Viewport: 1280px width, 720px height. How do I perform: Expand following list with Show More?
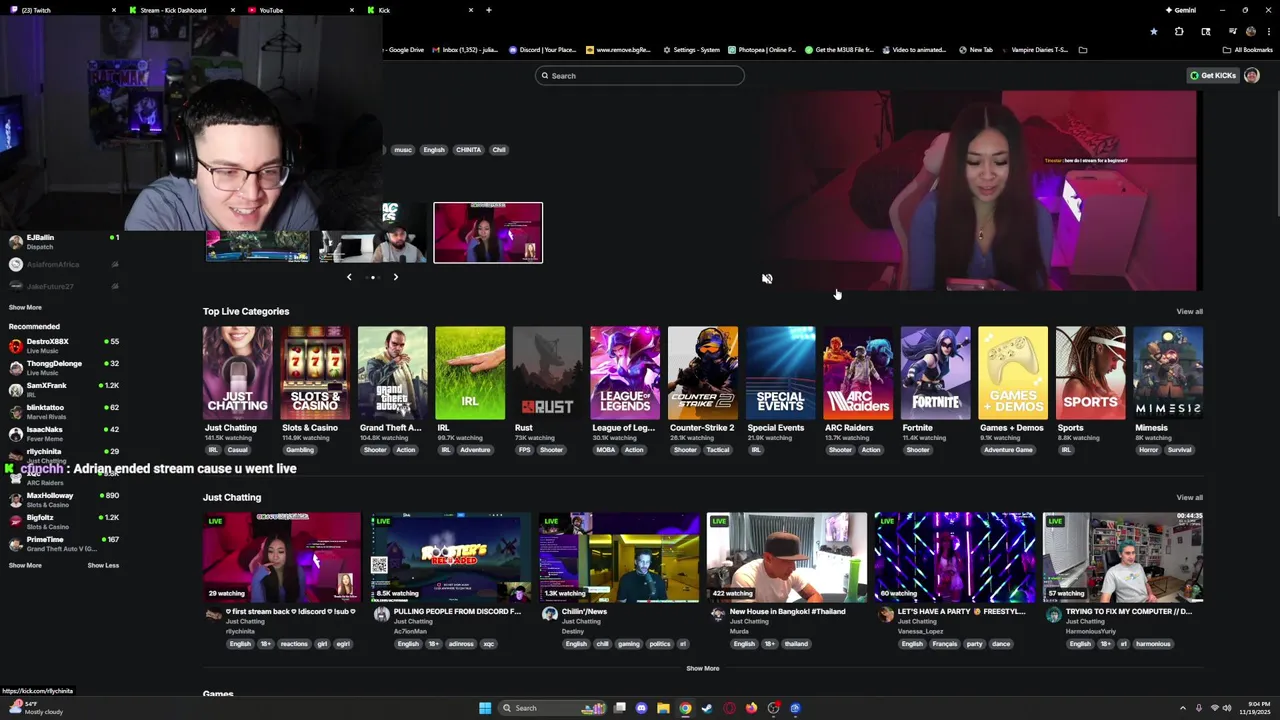point(25,308)
